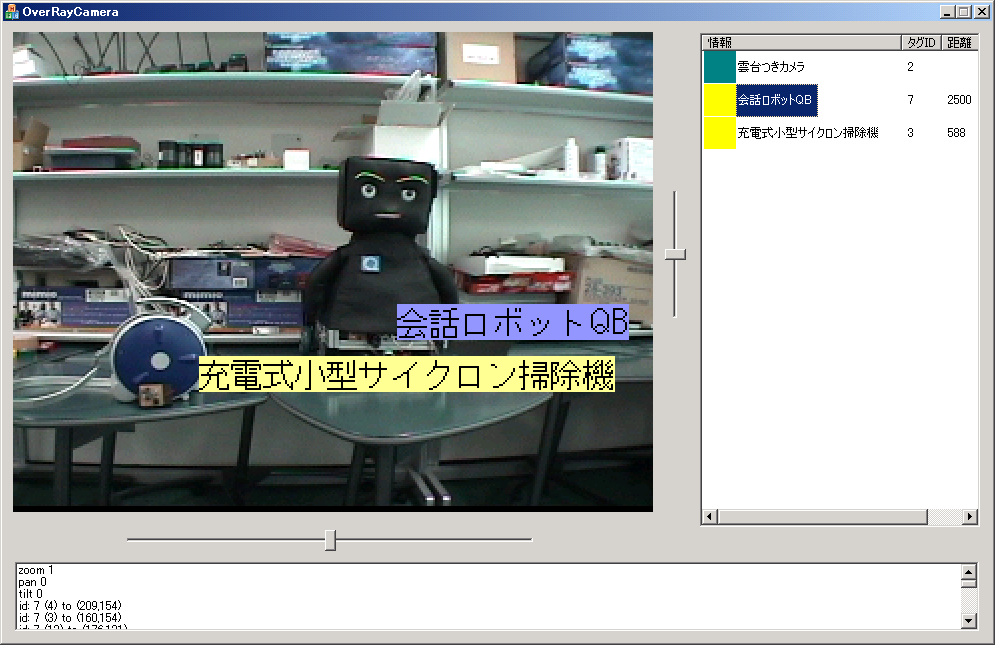Click tag ID 7 in the list

[x=911, y=100]
